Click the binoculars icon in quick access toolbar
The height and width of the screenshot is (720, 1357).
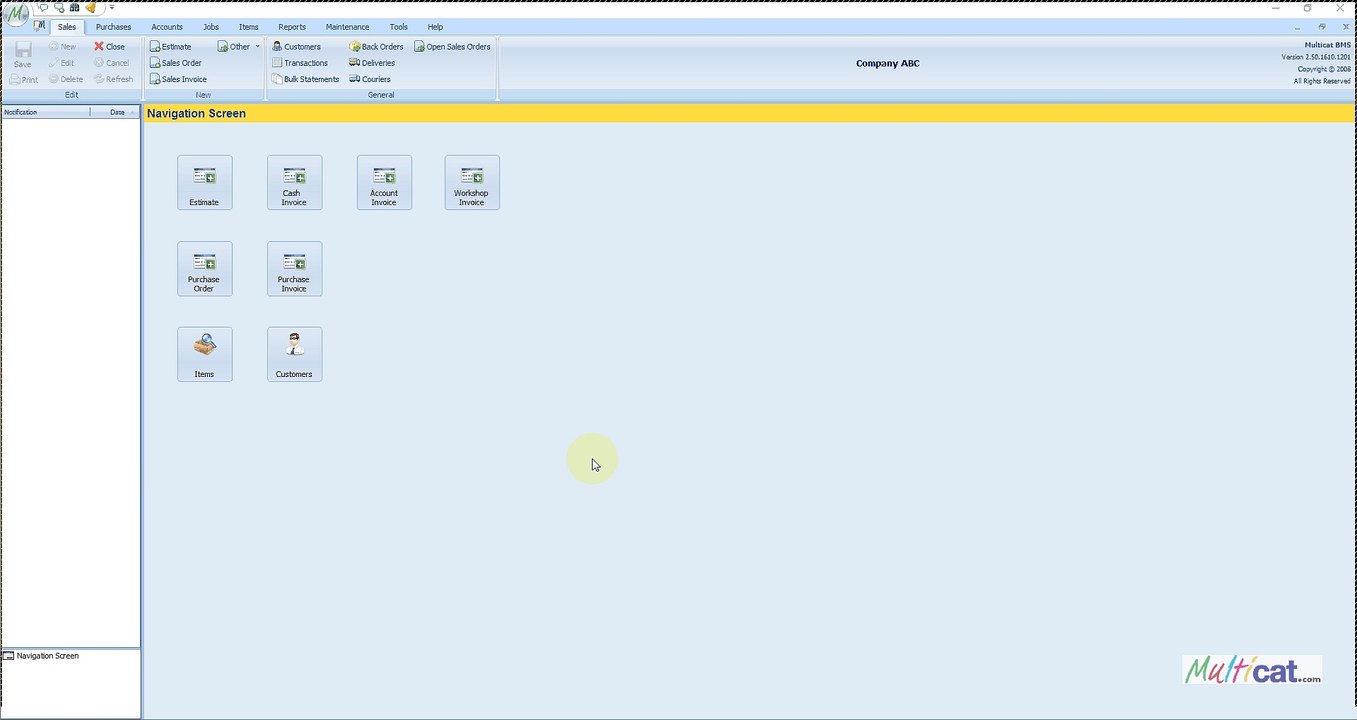pos(74,7)
